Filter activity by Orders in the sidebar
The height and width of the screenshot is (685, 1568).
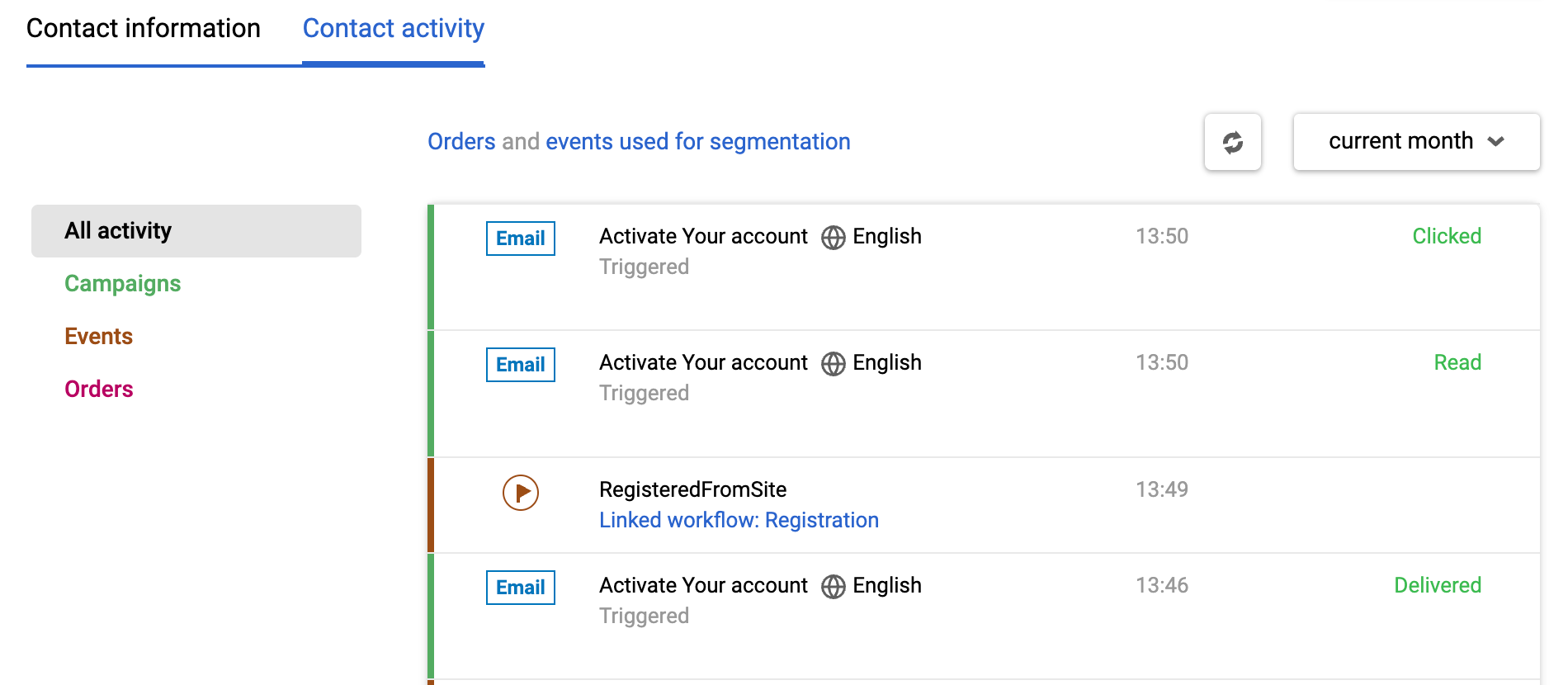tap(99, 390)
